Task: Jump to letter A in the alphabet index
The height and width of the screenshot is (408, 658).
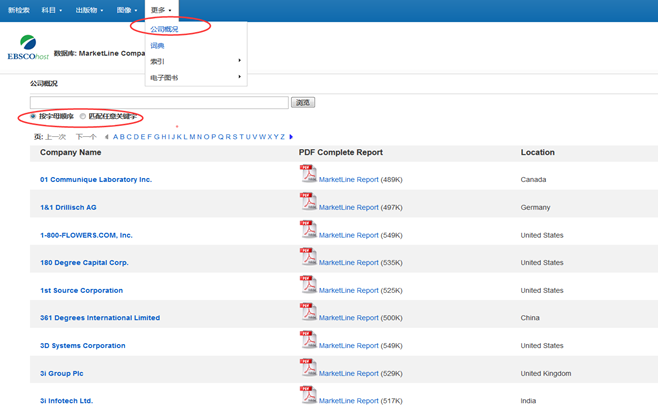Action: pyautogui.click(x=115, y=137)
